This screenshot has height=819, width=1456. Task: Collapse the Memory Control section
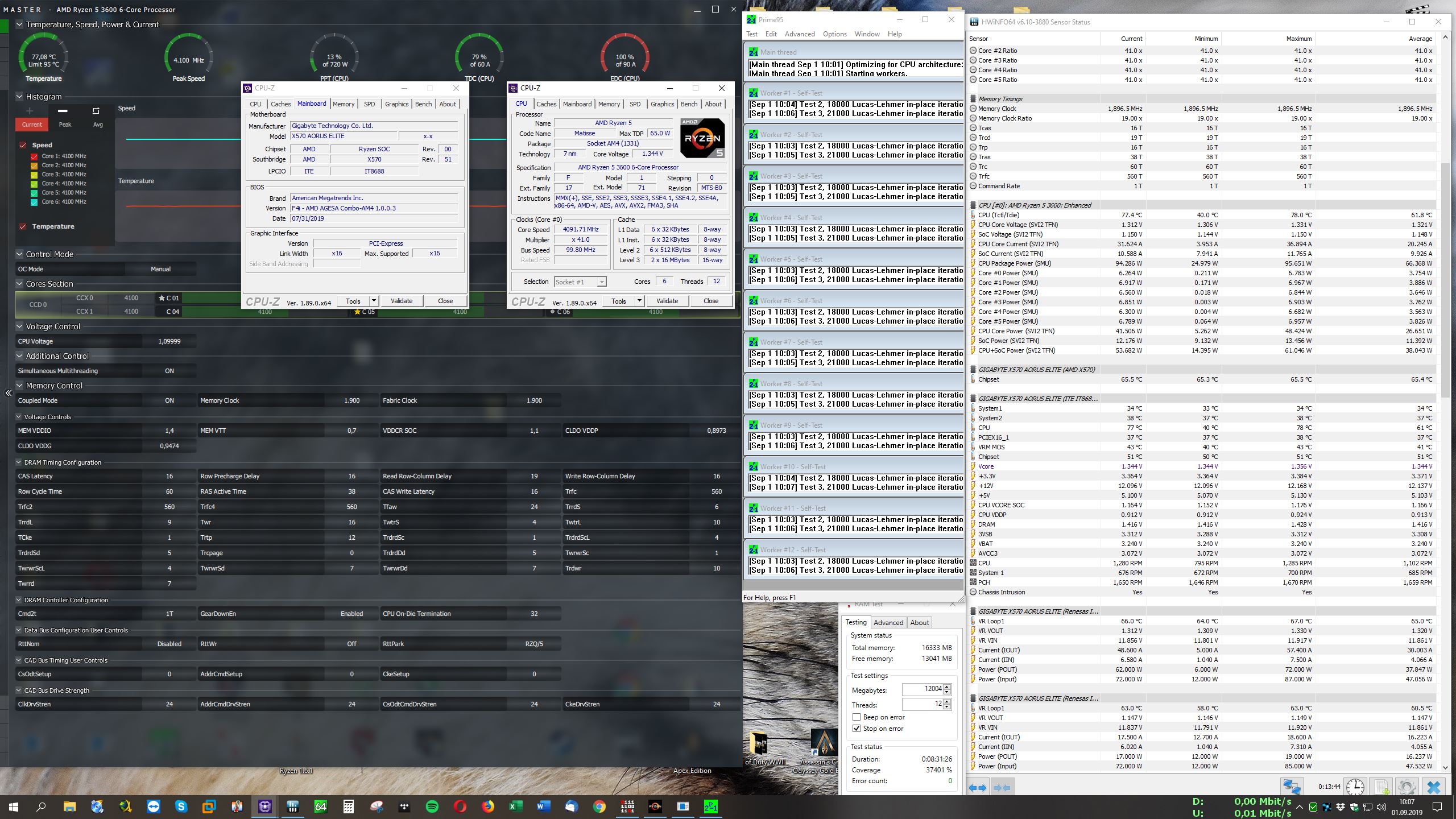19,386
